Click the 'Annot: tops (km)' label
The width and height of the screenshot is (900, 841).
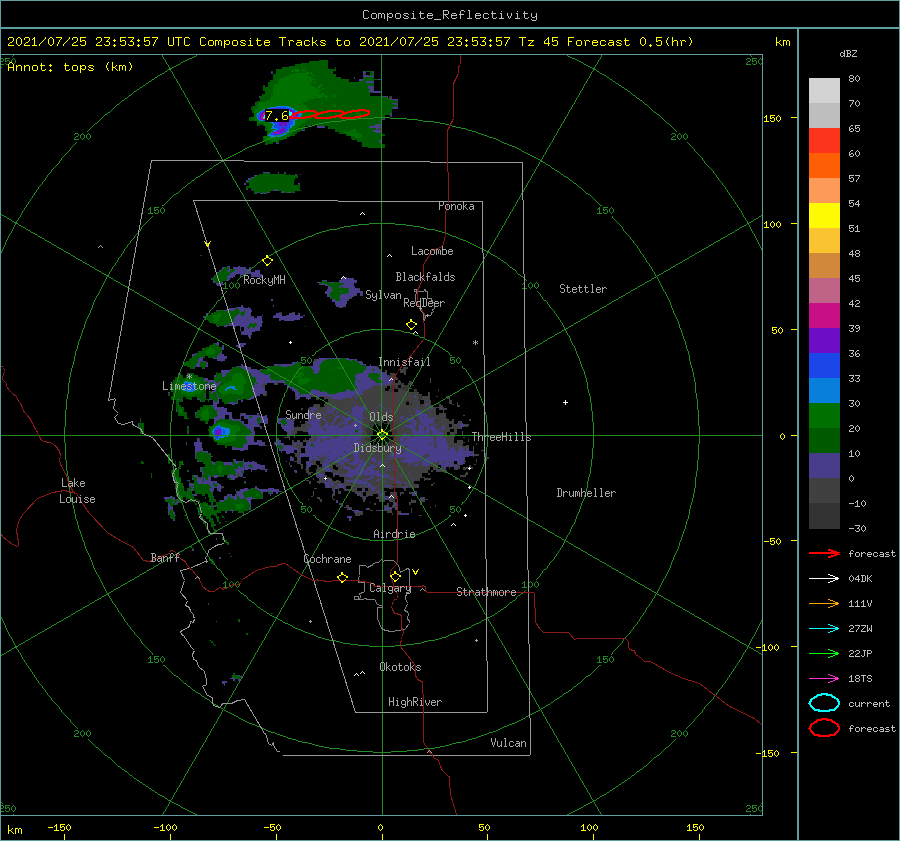(x=70, y=67)
